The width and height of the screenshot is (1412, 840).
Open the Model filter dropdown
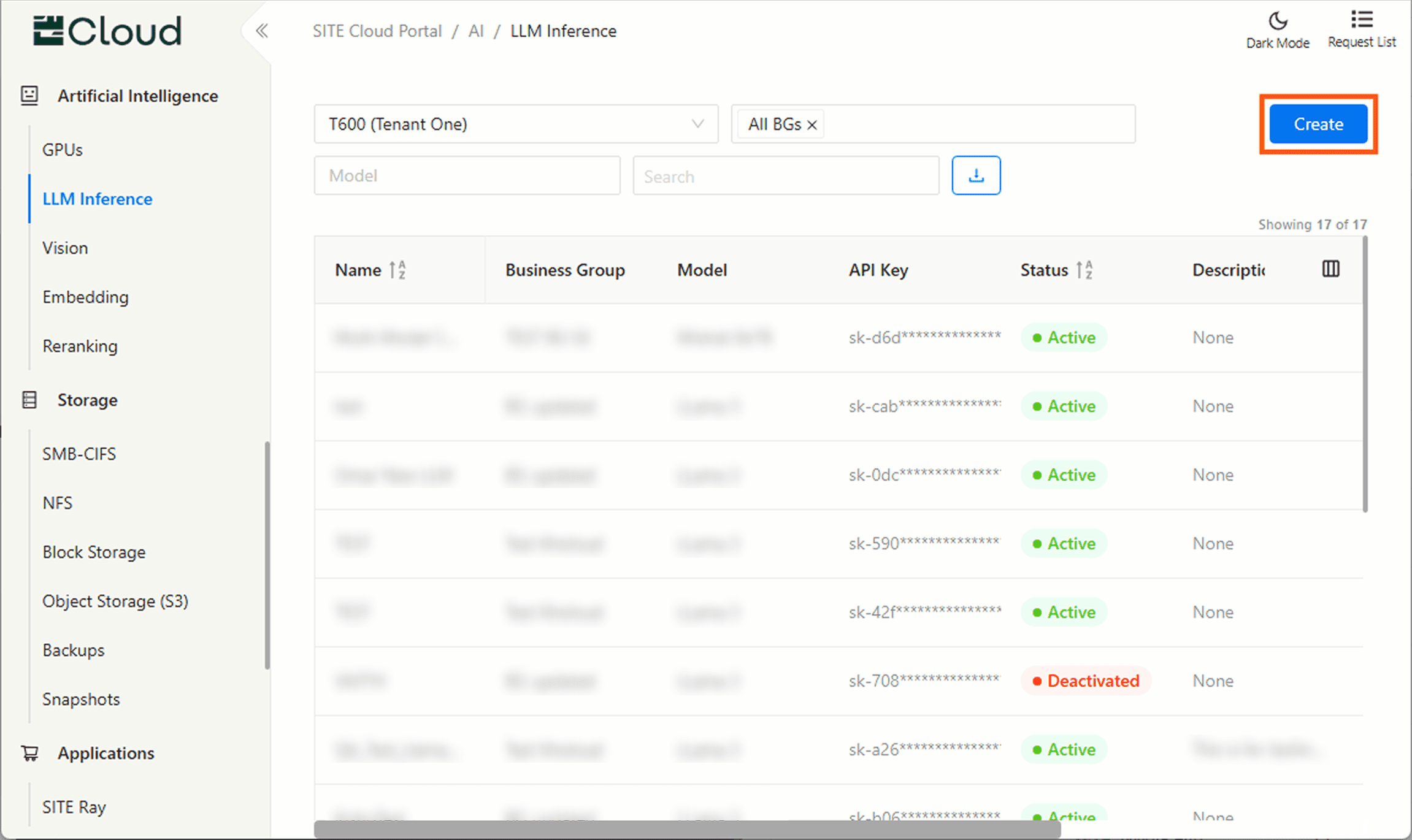[x=466, y=176]
